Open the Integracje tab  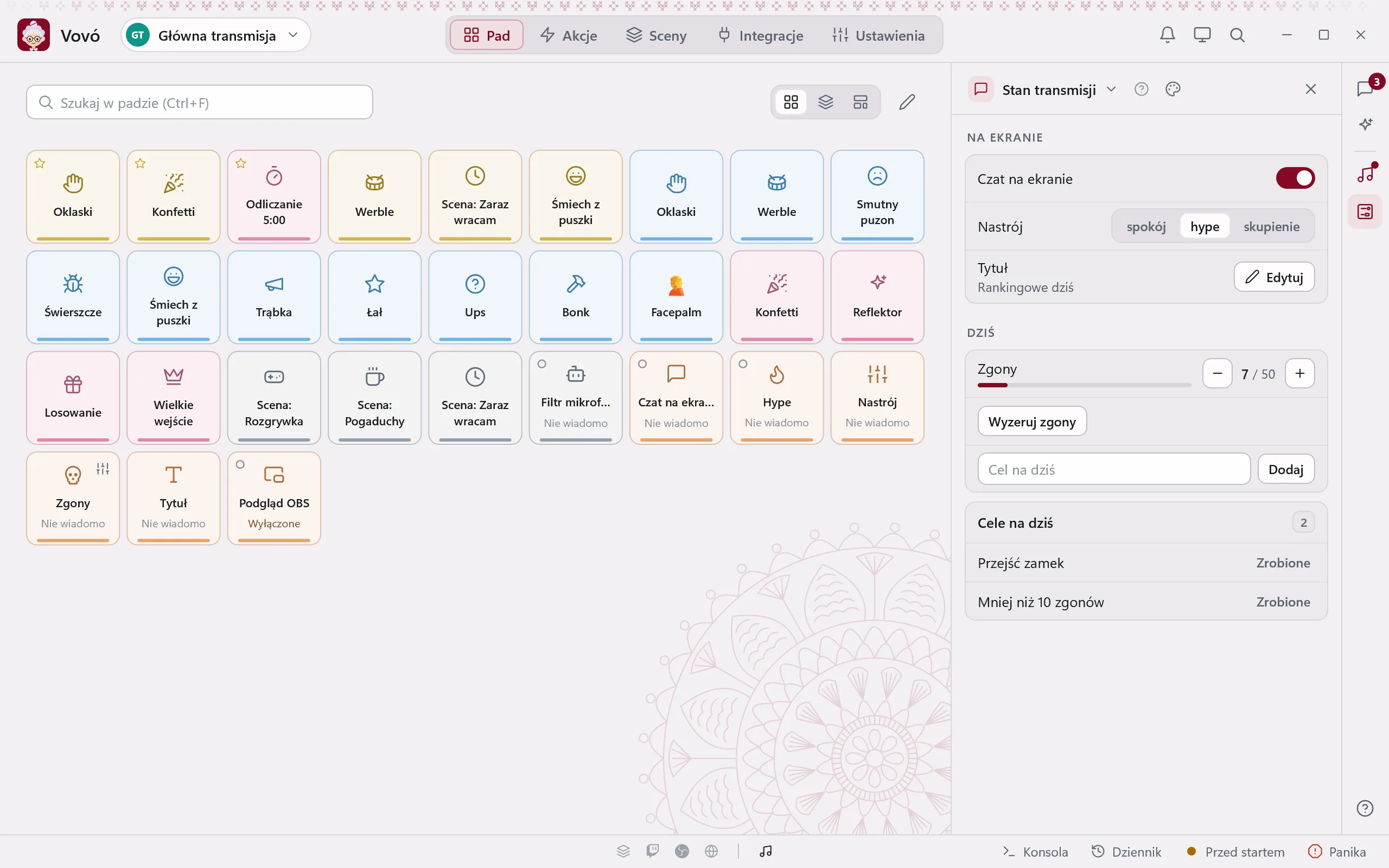coord(761,35)
